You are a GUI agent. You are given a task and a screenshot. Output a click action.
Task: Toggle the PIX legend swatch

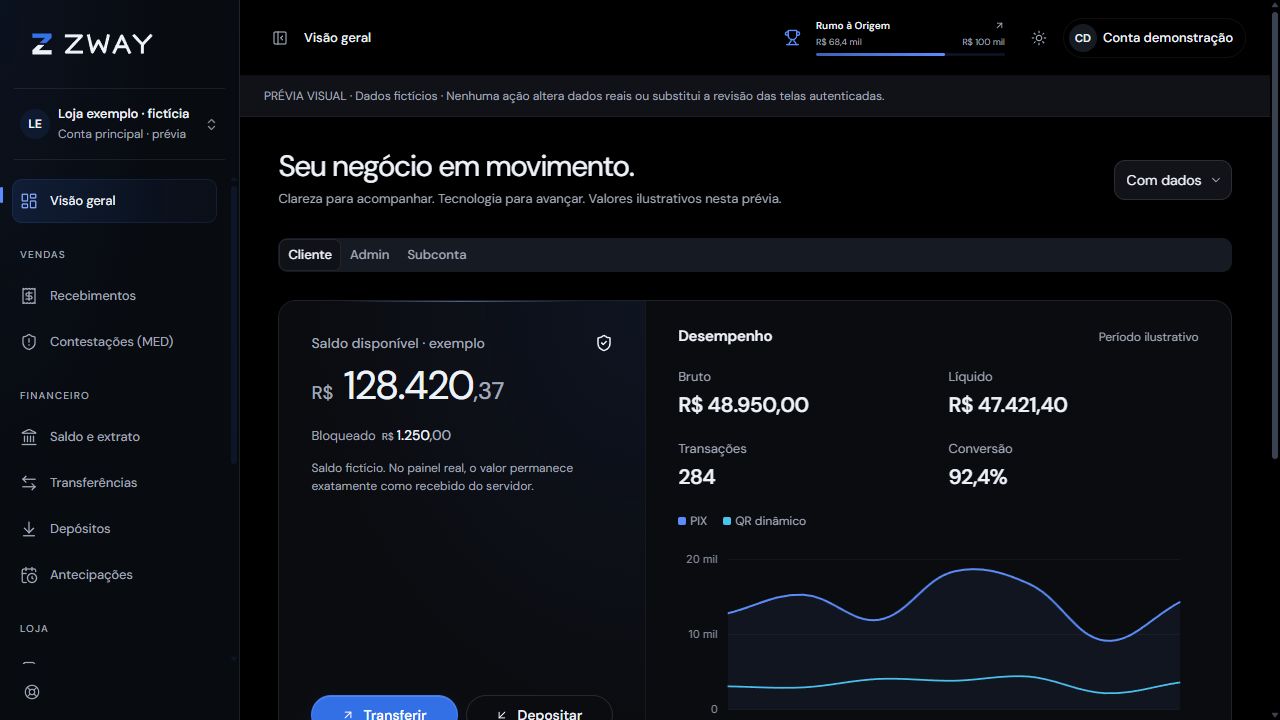point(682,521)
